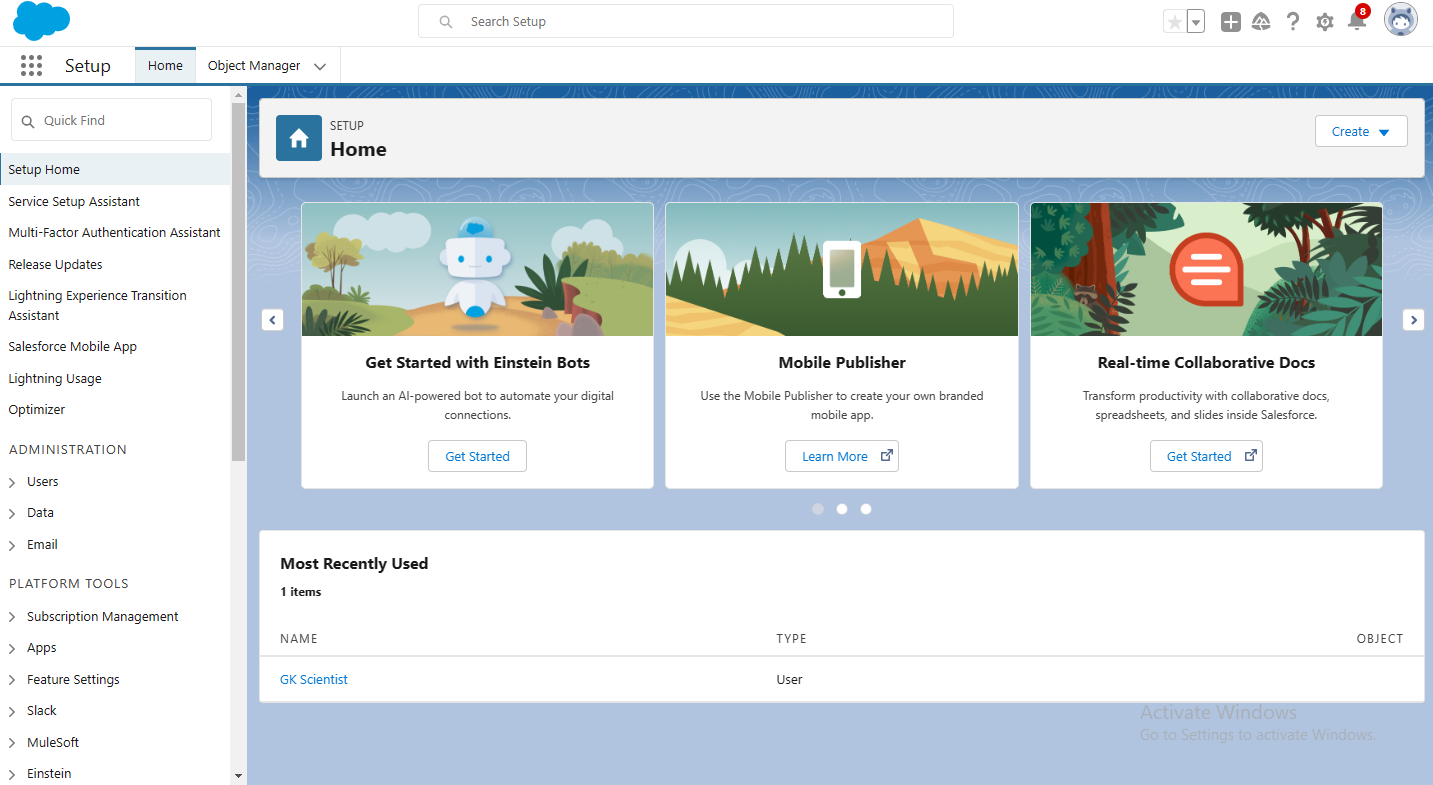Click the favorites star icon
This screenshot has width=1433, height=785.
(x=1174, y=22)
